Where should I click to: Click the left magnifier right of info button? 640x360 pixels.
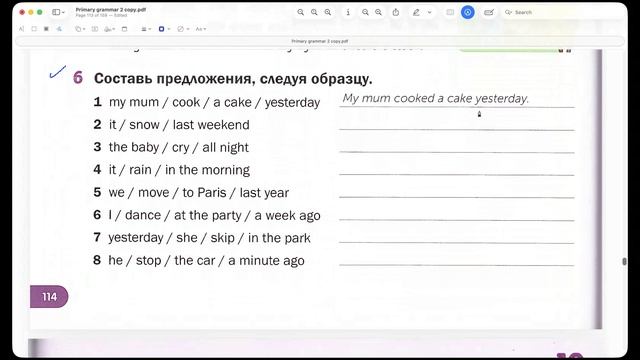[365, 12]
